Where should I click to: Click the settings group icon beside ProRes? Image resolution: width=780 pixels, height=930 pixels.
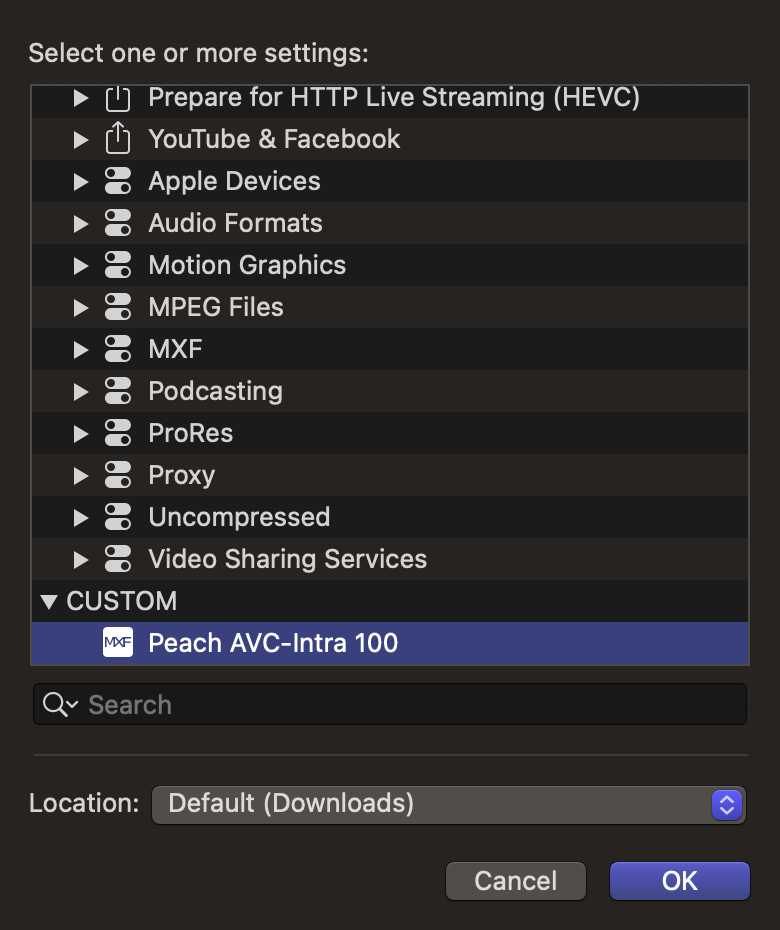(x=117, y=433)
